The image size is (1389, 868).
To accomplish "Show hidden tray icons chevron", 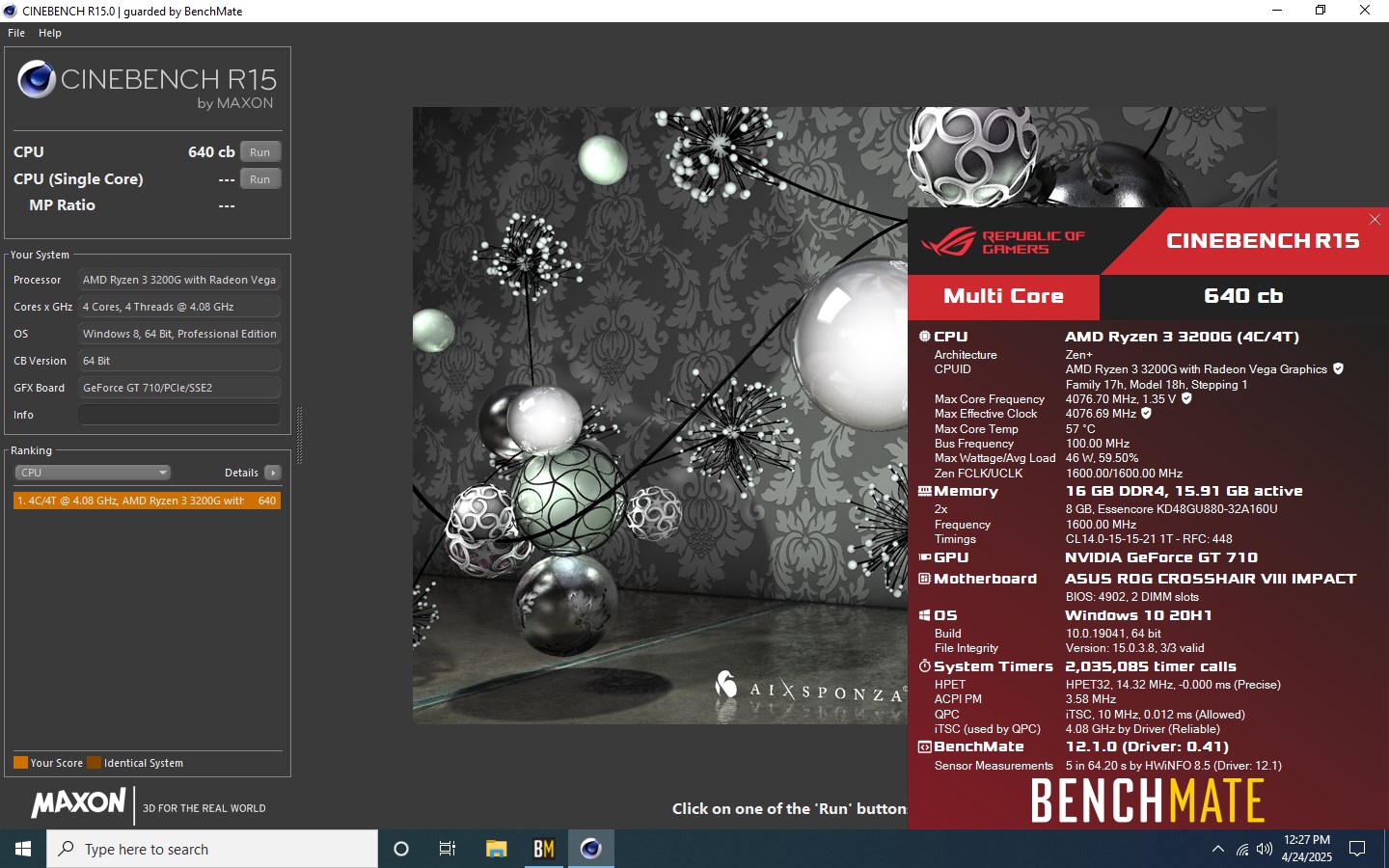I will pyautogui.click(x=1217, y=849).
